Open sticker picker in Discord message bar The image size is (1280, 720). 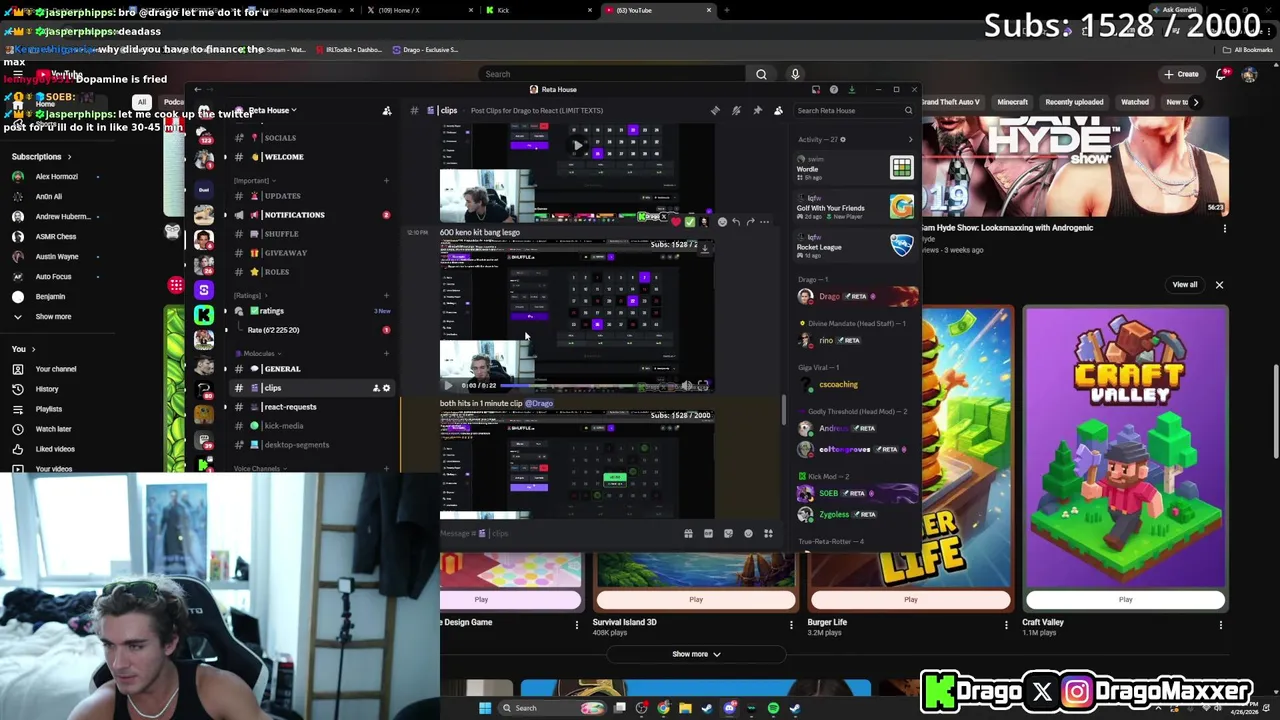[728, 534]
